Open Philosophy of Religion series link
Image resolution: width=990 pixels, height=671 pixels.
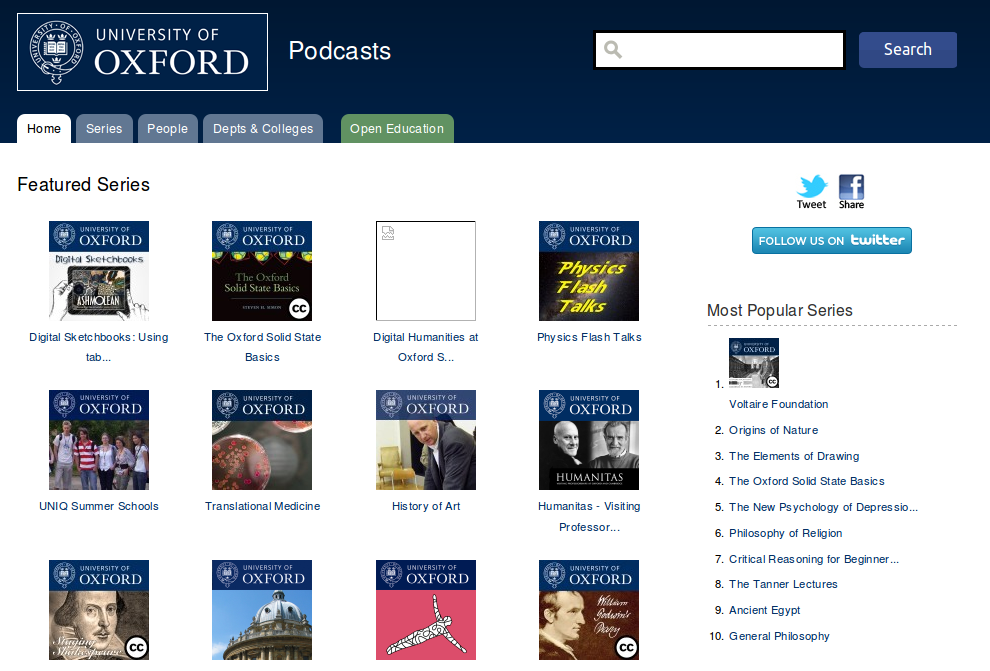(x=785, y=533)
